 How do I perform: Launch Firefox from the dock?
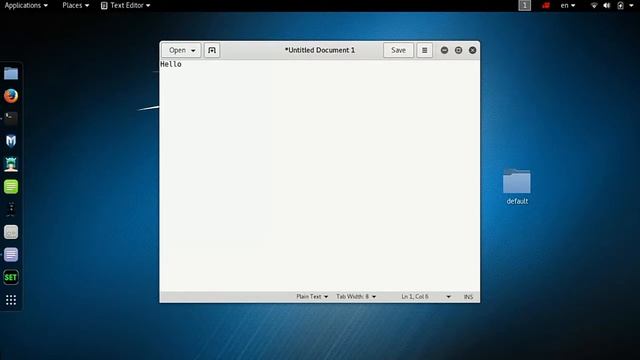pos(11,96)
